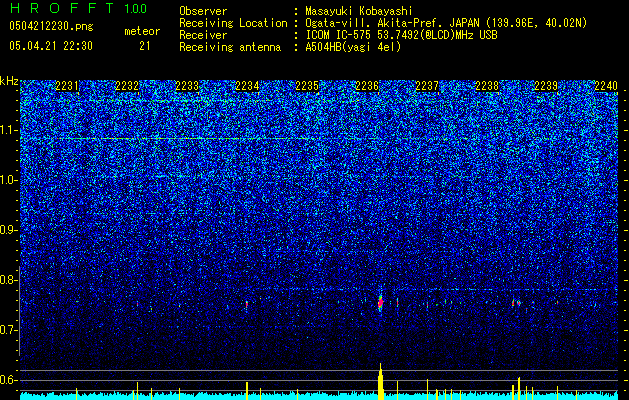
Task: Select the filename 0504212230.png
Action: pos(51,26)
